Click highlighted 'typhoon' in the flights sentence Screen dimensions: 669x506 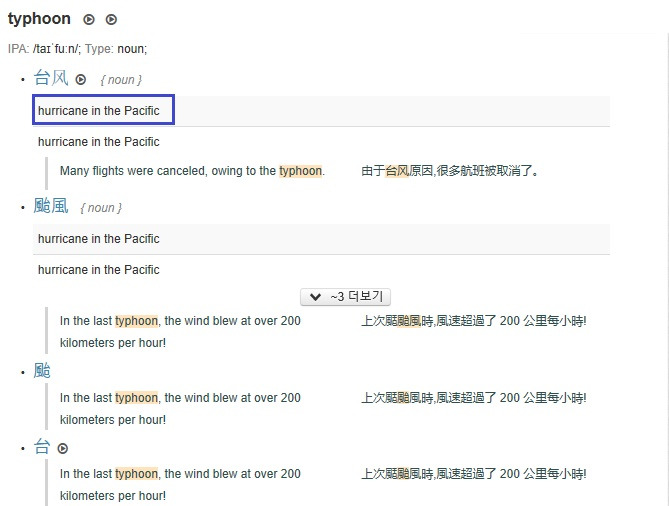[x=300, y=171]
